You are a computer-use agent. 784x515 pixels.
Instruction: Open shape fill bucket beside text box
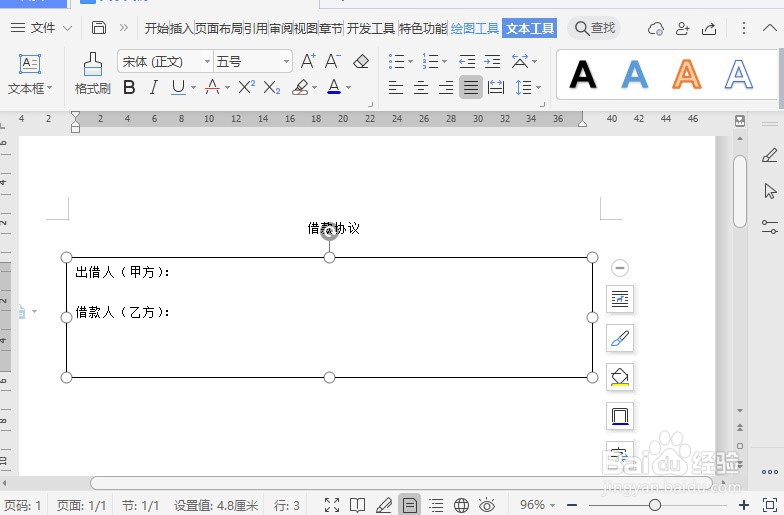[620, 377]
